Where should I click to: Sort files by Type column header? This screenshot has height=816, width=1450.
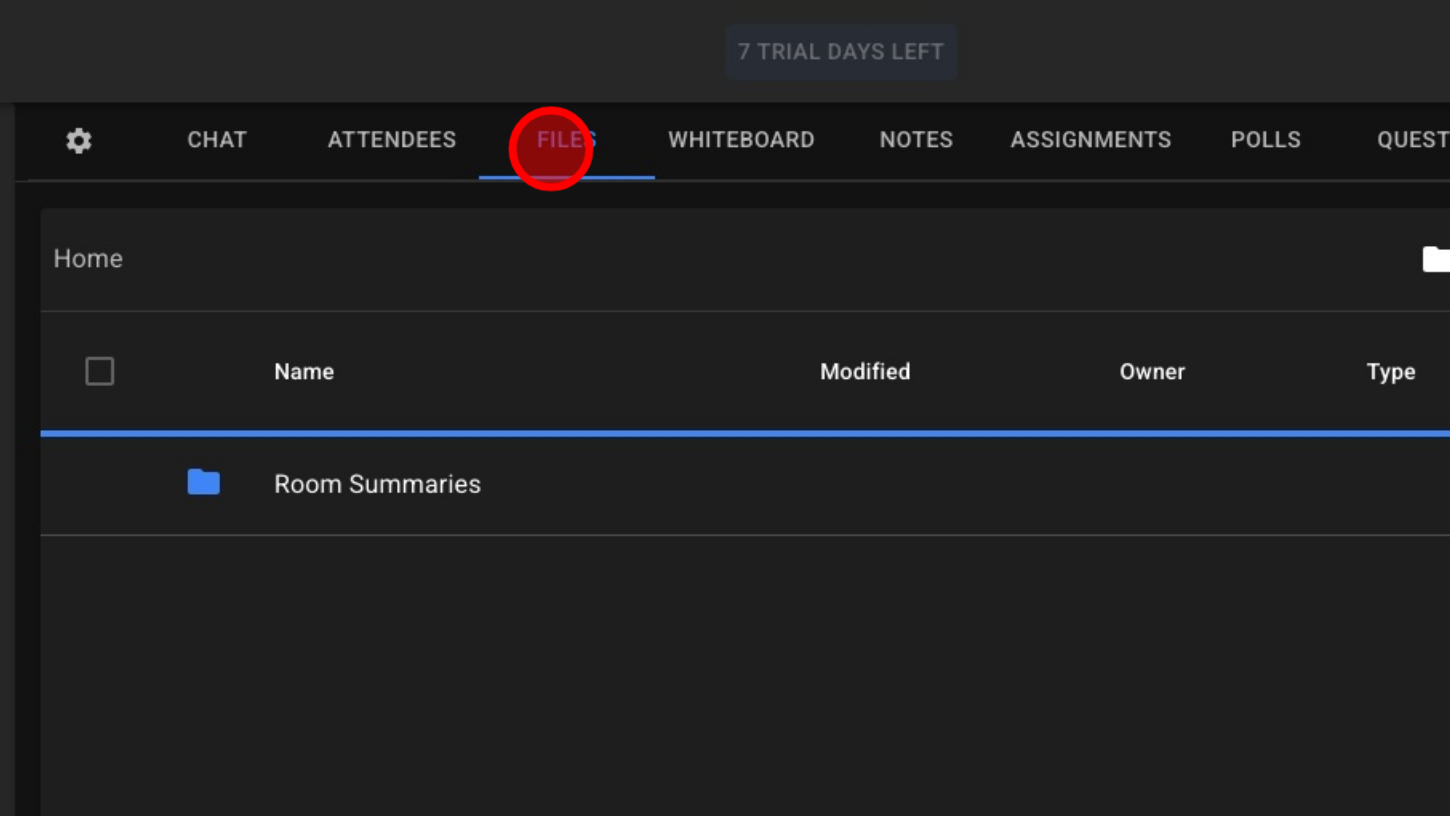1391,372
